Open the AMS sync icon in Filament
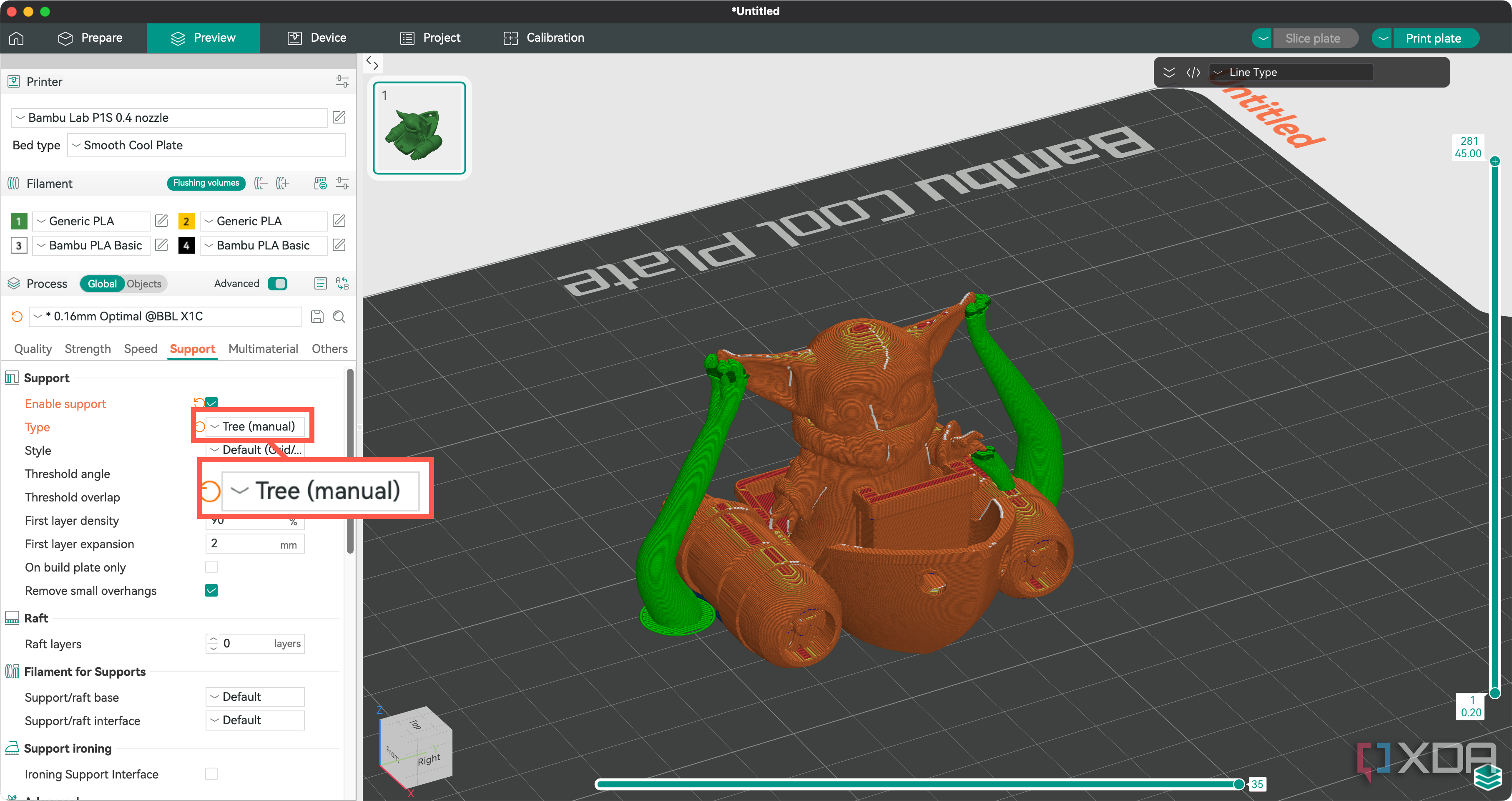1512x801 pixels. [321, 183]
